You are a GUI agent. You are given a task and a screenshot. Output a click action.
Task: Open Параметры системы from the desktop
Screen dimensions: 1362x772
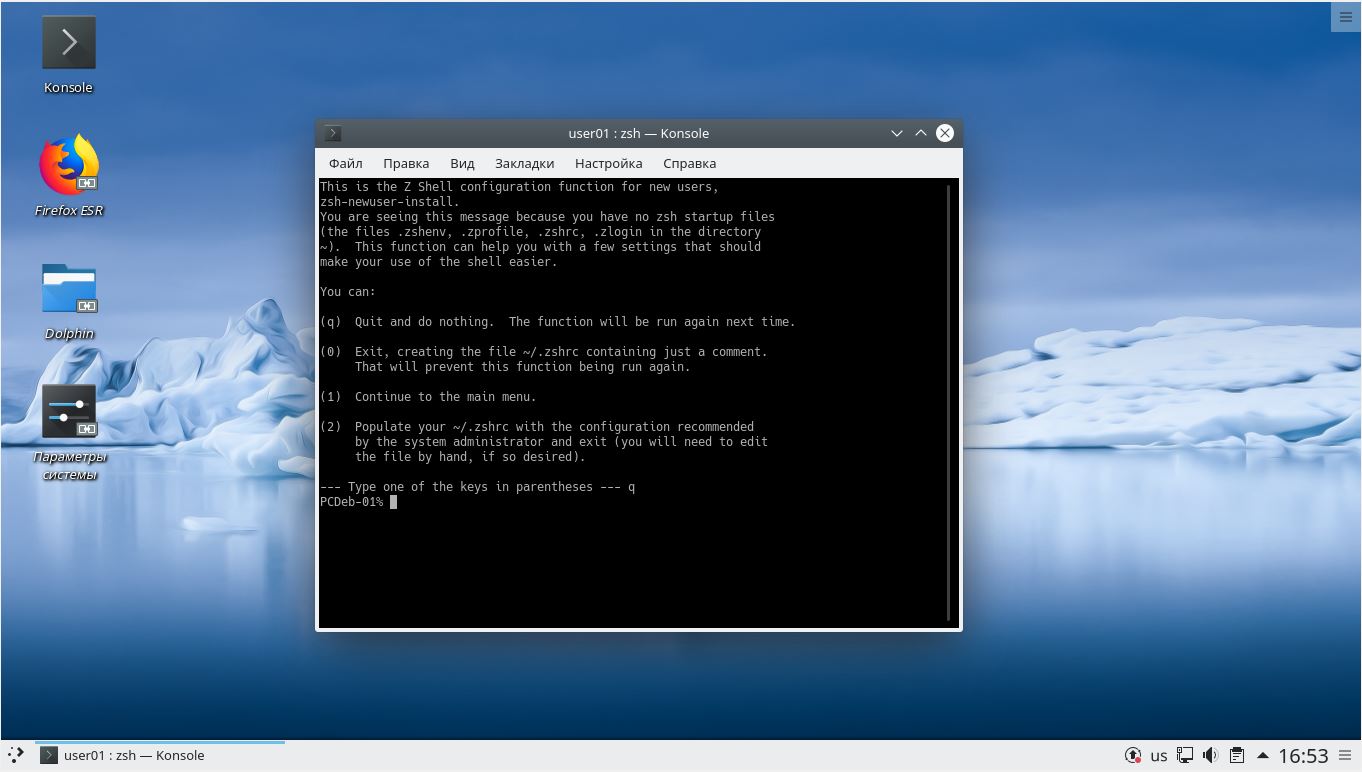(x=68, y=411)
